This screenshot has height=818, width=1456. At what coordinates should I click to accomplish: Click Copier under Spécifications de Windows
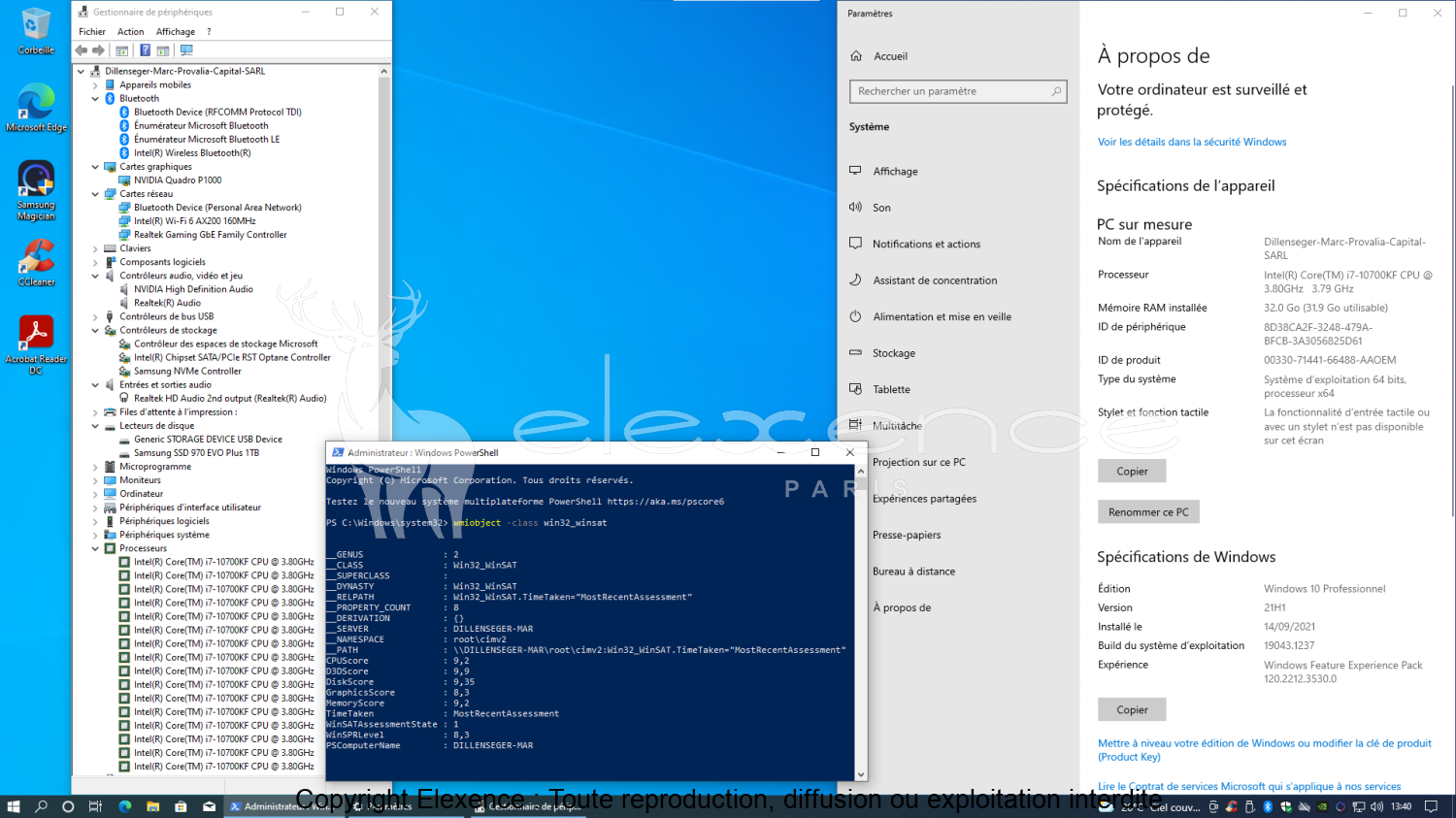[x=1132, y=710]
